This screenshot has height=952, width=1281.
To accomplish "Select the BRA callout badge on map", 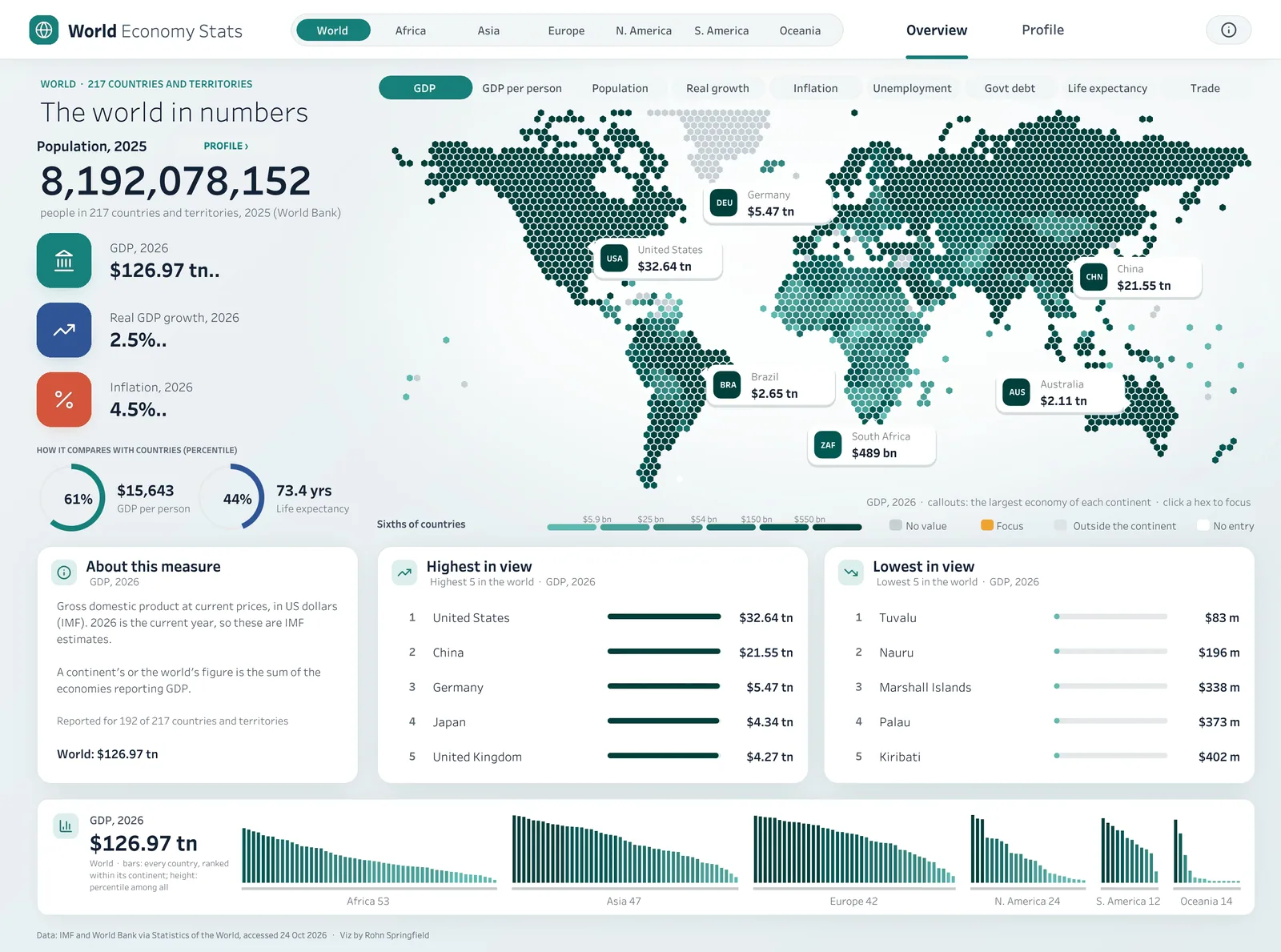I will click(x=728, y=384).
